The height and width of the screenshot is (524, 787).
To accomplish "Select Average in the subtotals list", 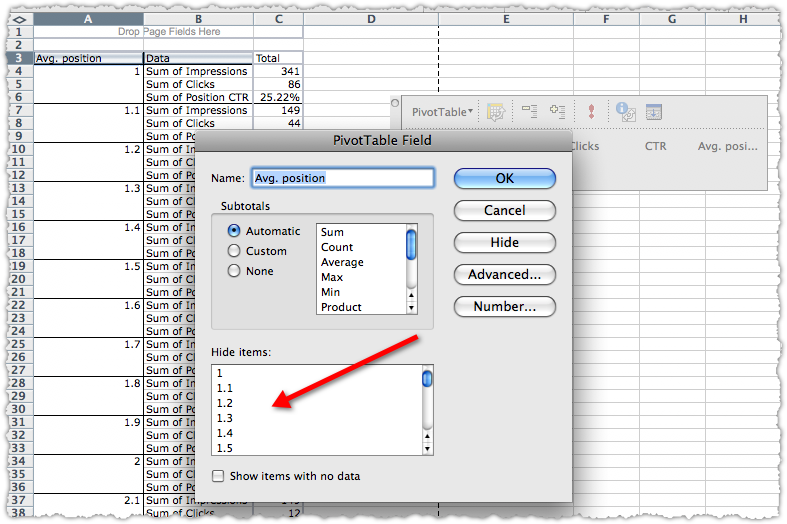I will [x=361, y=262].
